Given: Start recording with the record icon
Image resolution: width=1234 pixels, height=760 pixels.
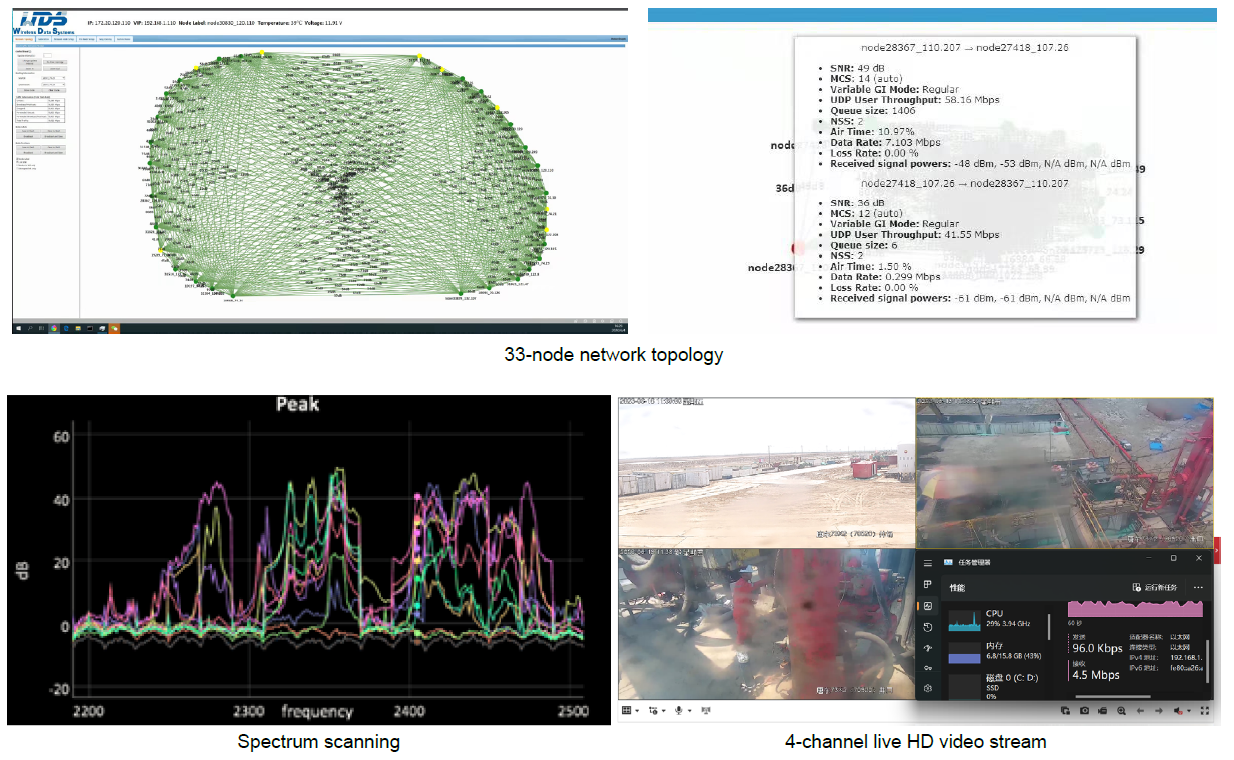Looking at the screenshot, I should pyautogui.click(x=1102, y=708).
